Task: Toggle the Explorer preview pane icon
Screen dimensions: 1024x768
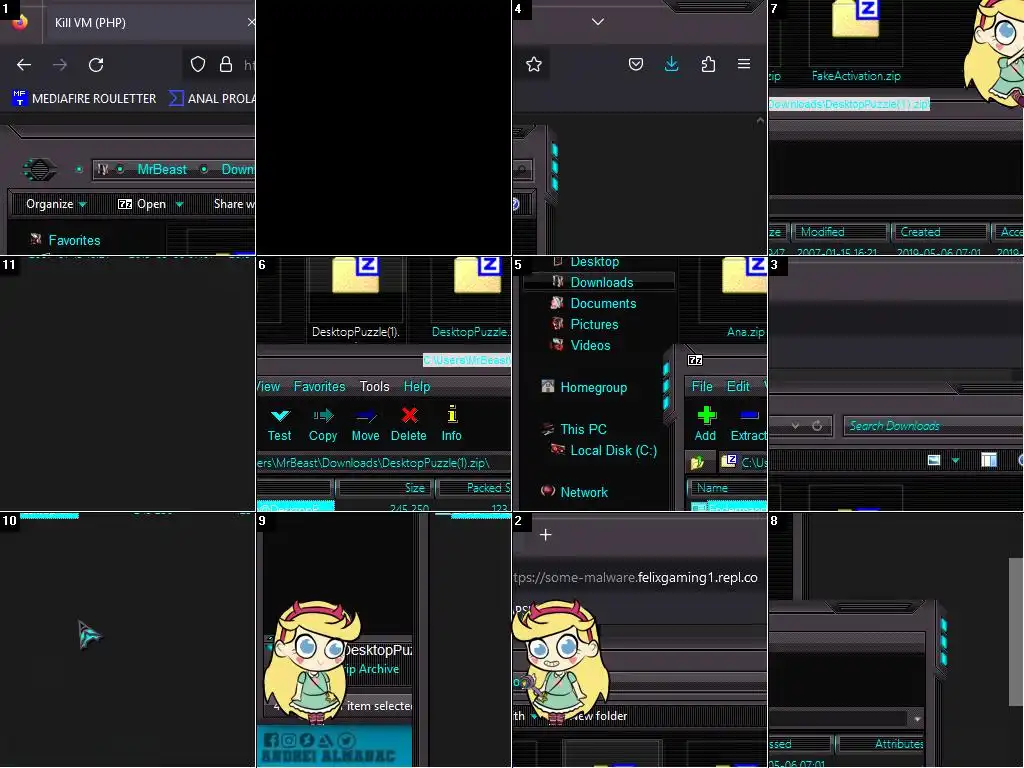Action: click(989, 460)
